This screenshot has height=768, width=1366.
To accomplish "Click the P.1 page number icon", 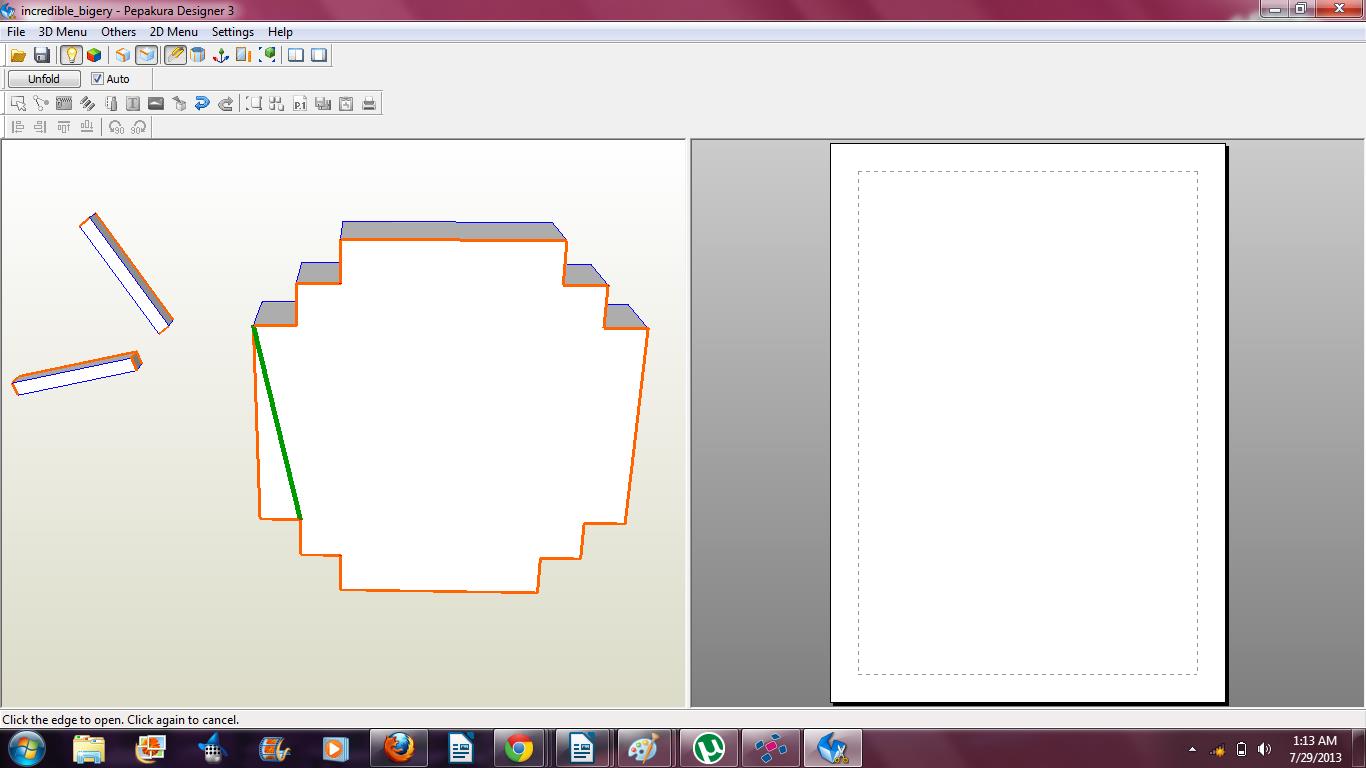I will click(300, 103).
